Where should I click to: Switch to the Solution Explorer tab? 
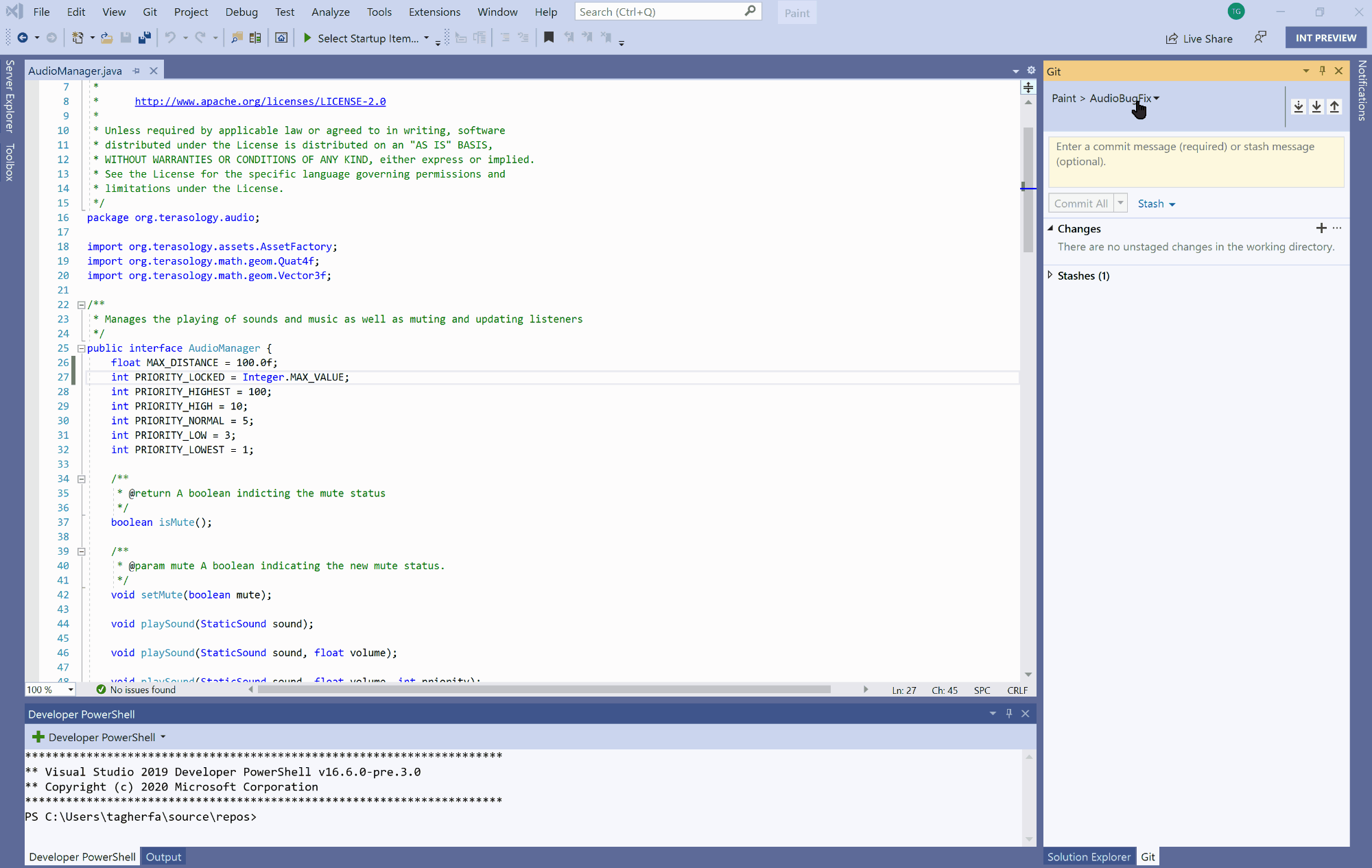[1089, 857]
